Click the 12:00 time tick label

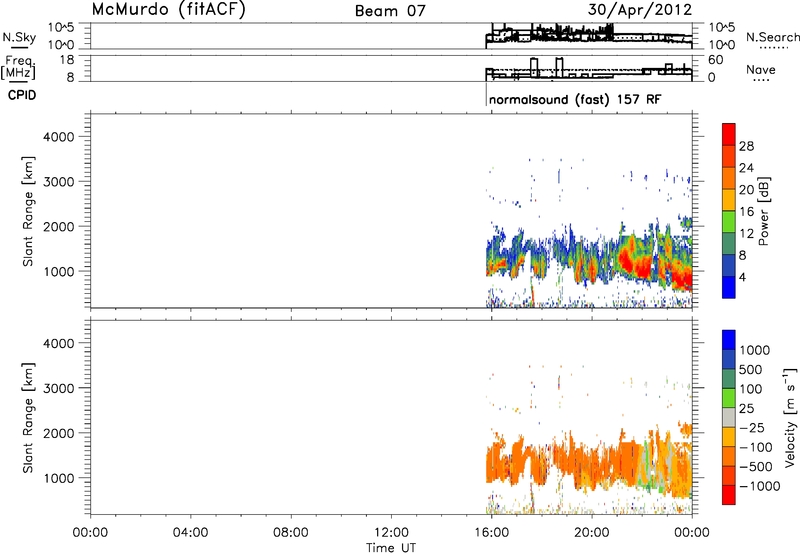(x=391, y=533)
